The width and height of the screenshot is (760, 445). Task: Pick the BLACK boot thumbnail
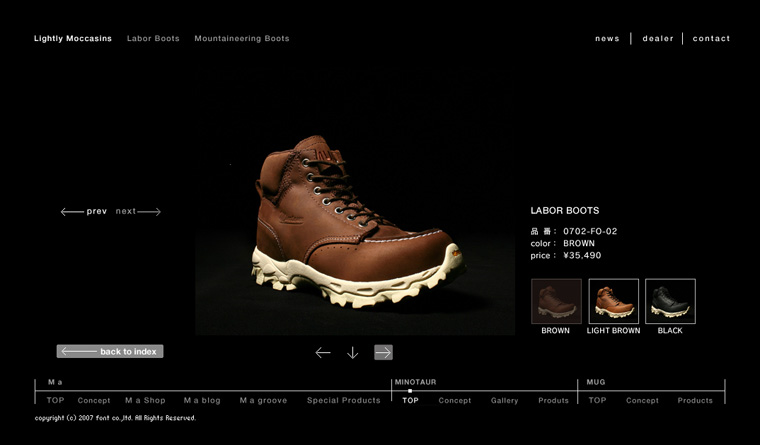click(670, 302)
